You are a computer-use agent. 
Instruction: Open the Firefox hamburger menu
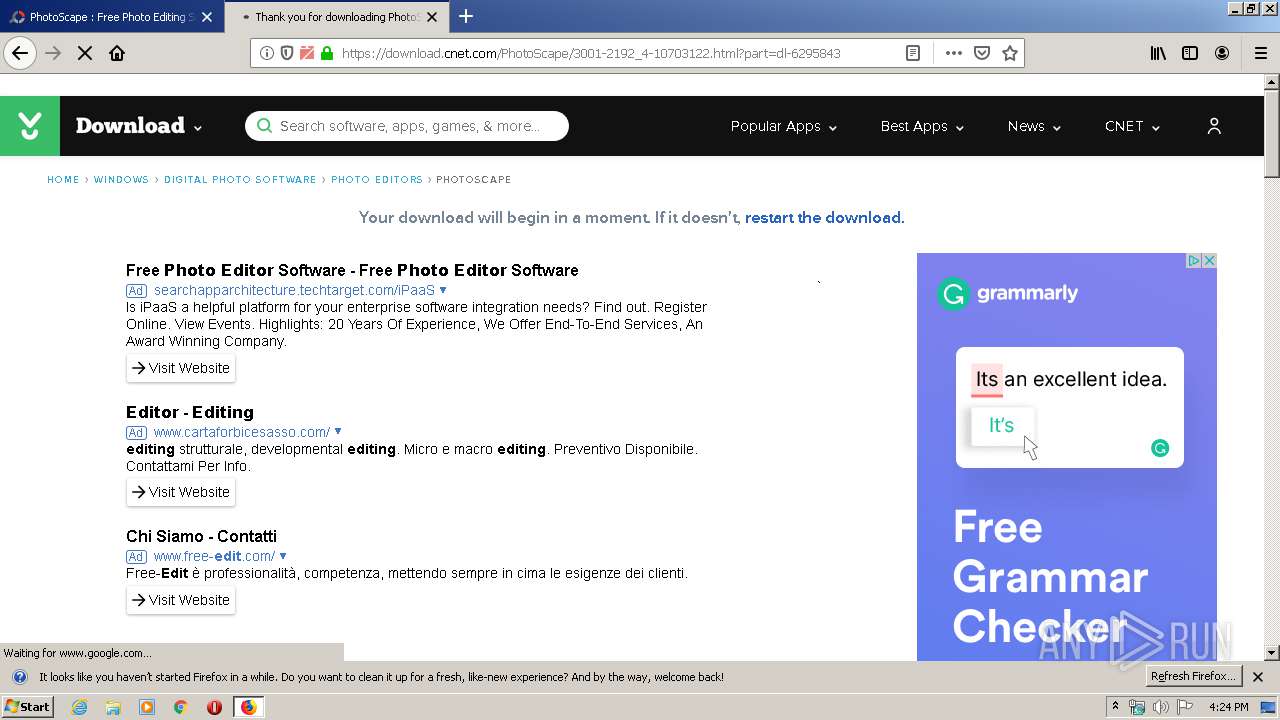click(1261, 53)
